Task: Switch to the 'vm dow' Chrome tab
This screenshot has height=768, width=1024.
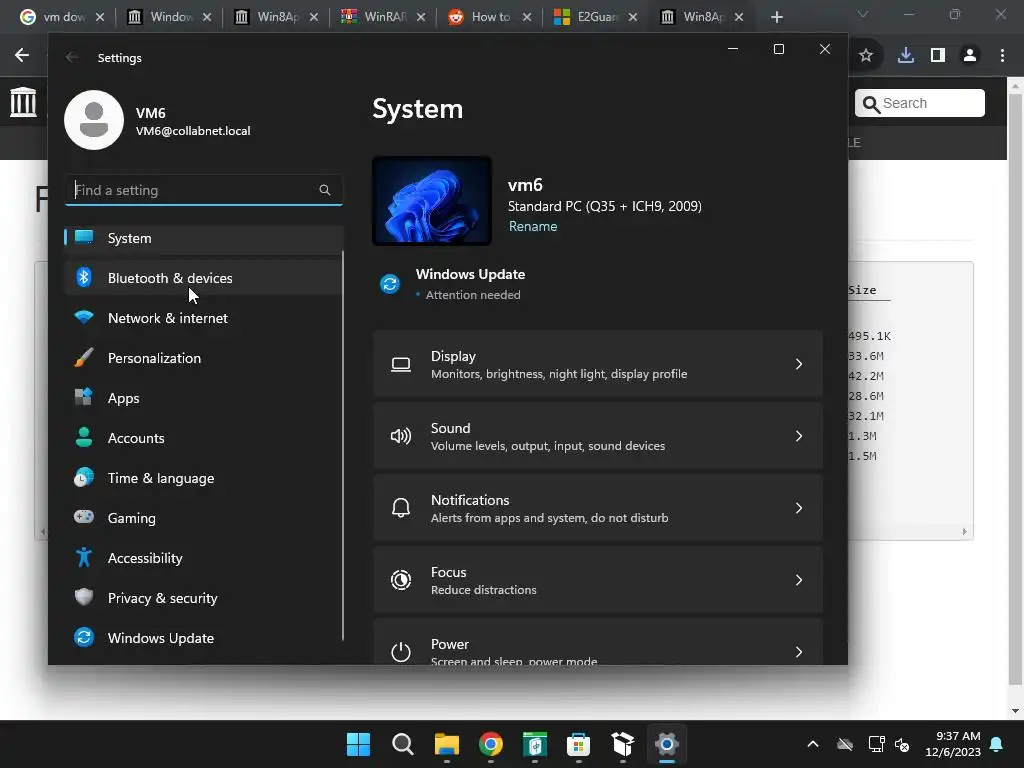Action: click(61, 17)
